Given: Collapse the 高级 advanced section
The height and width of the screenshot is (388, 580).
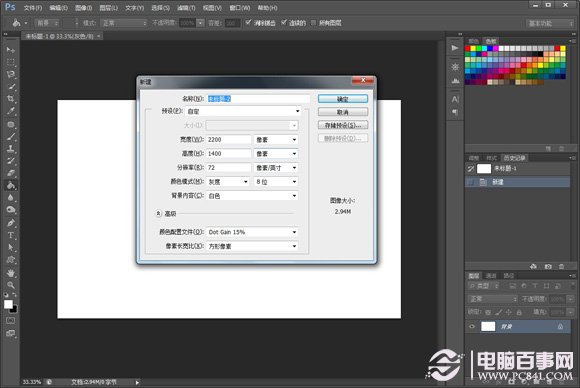Looking at the screenshot, I should 159,213.
